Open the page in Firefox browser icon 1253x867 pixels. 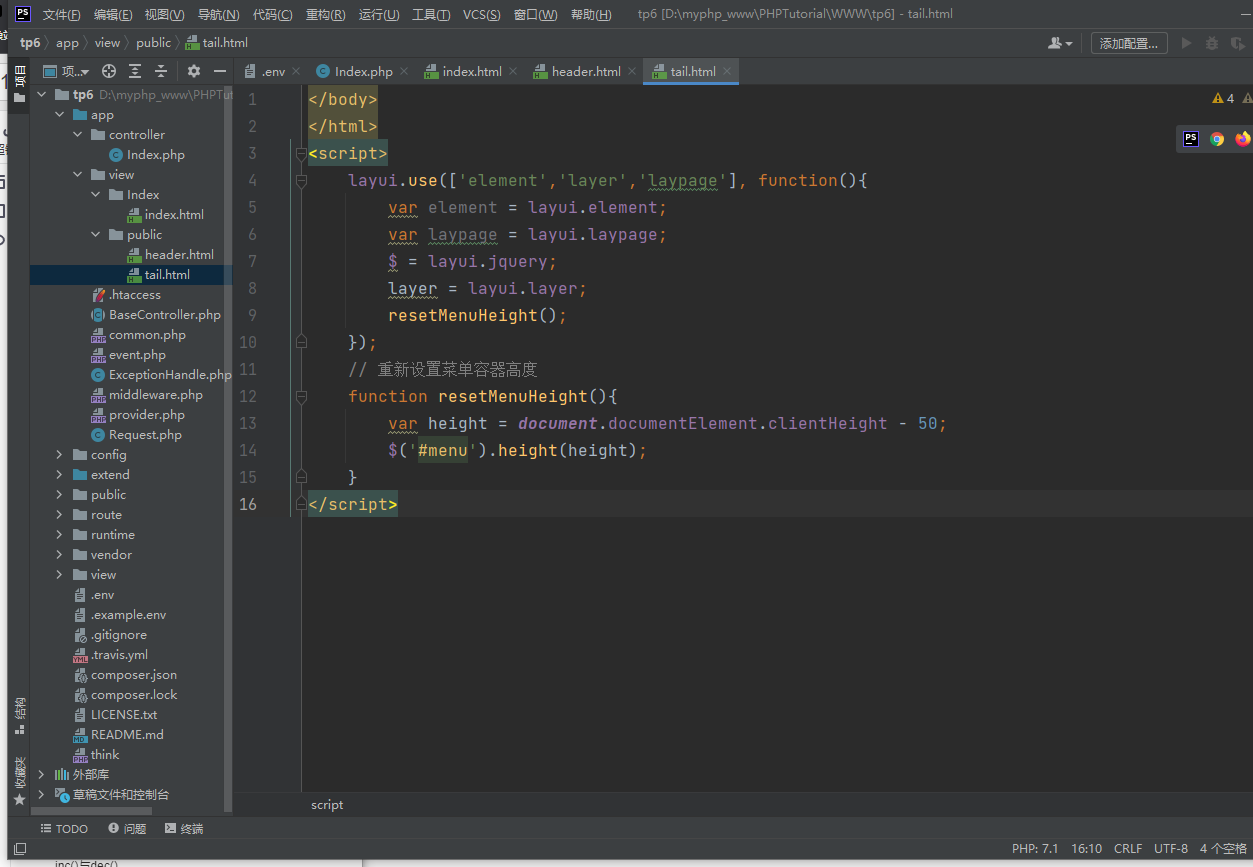pyautogui.click(x=1242, y=139)
